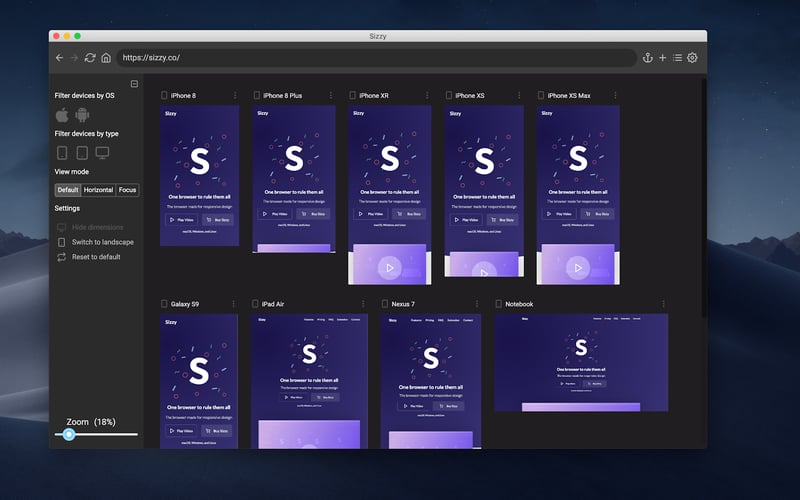The image size is (800, 500).
Task: Click Hide dimensions setting
Action: click(x=90, y=227)
